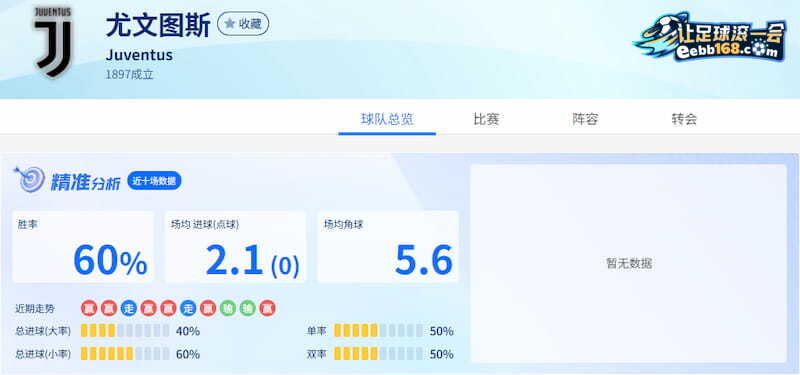Go to the 转会 tab
The image size is (800, 375).
(684, 119)
